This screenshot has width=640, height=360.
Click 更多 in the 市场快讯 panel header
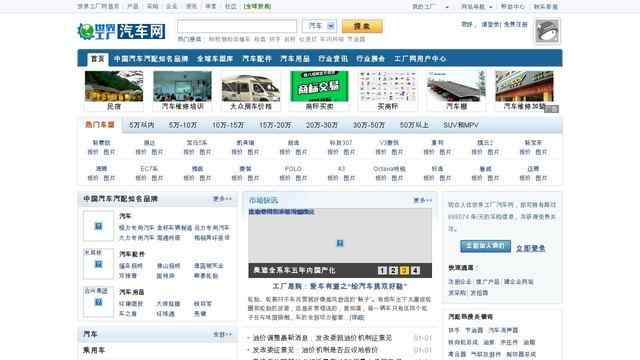click(422, 200)
